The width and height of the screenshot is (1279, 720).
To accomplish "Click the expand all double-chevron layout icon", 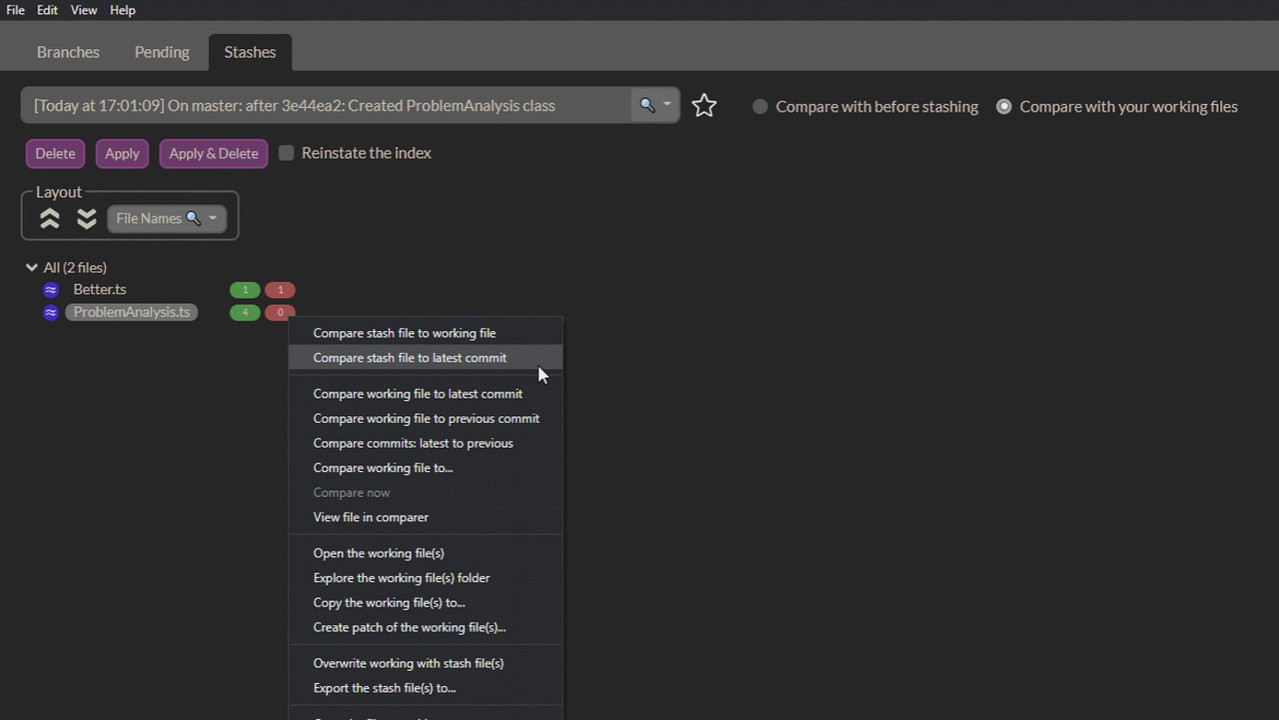I will coord(87,219).
